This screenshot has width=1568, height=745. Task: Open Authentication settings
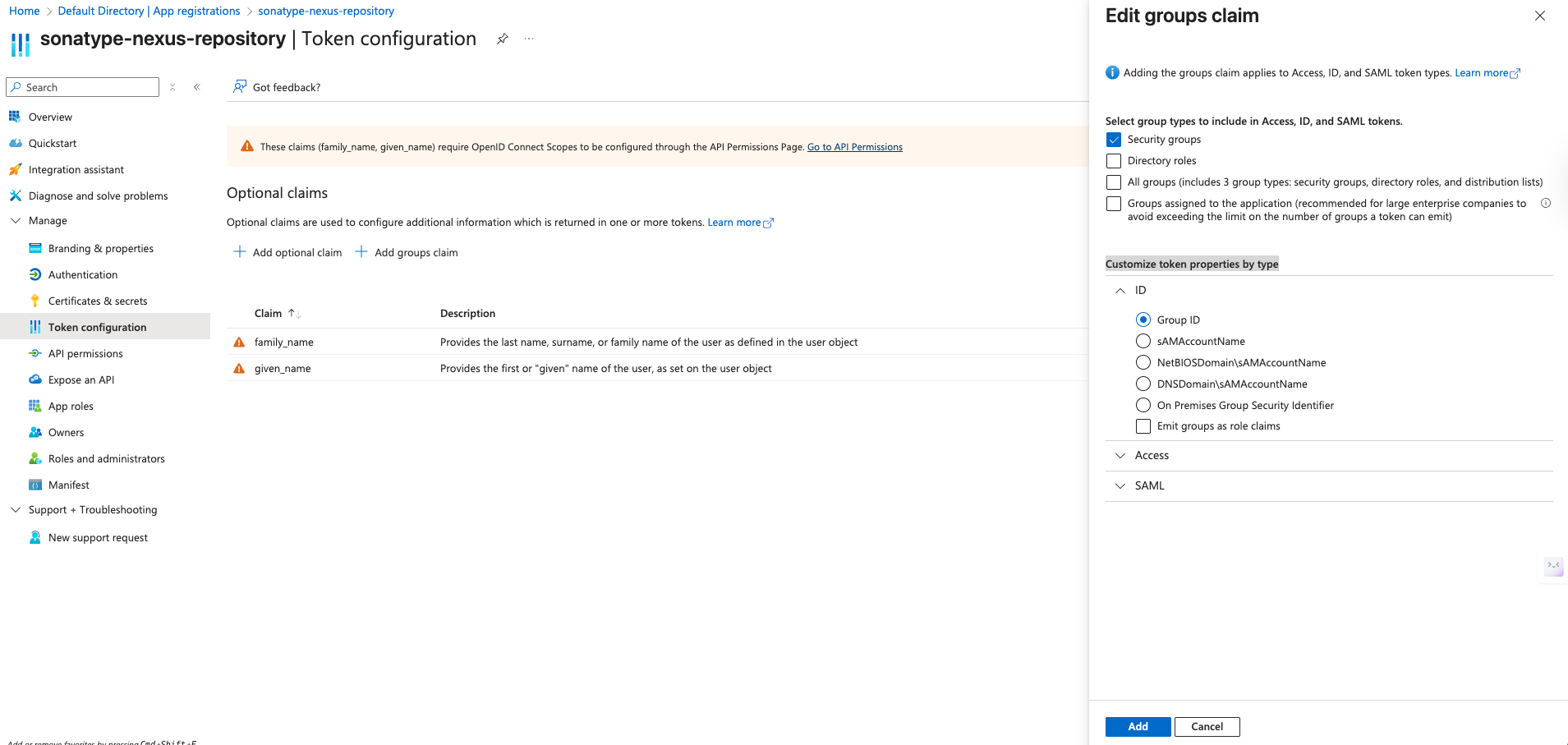coord(81,274)
